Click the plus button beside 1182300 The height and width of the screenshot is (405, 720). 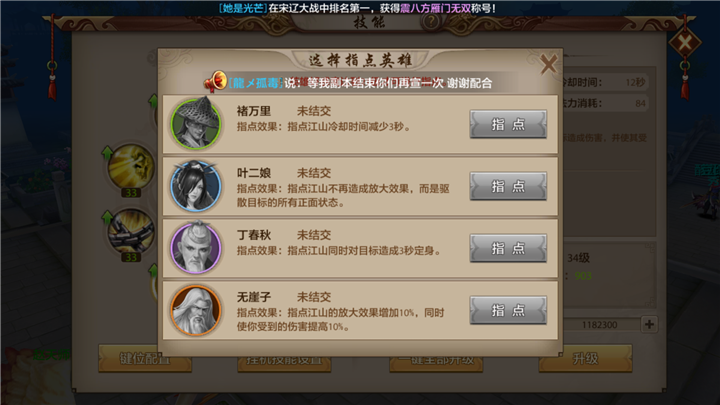click(649, 324)
